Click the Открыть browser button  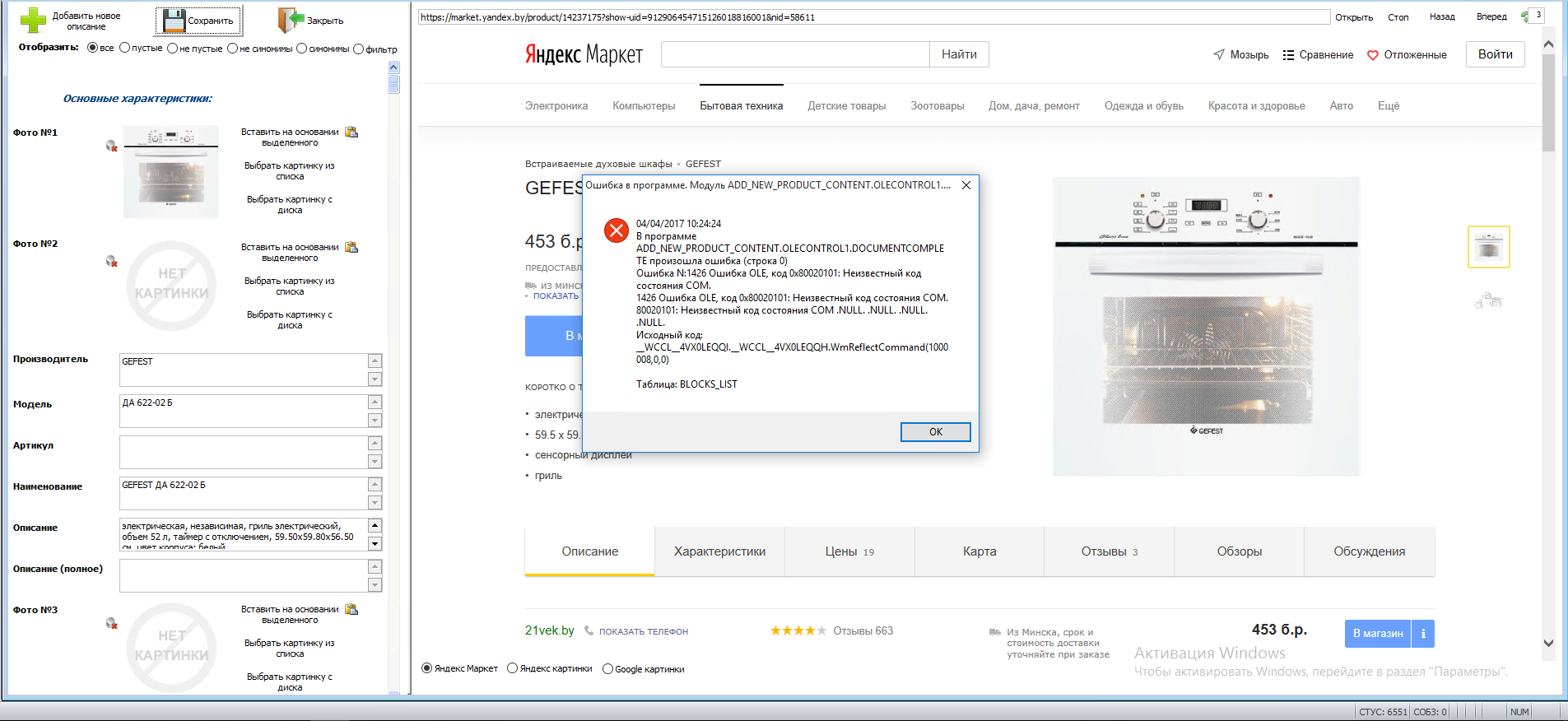1354,16
